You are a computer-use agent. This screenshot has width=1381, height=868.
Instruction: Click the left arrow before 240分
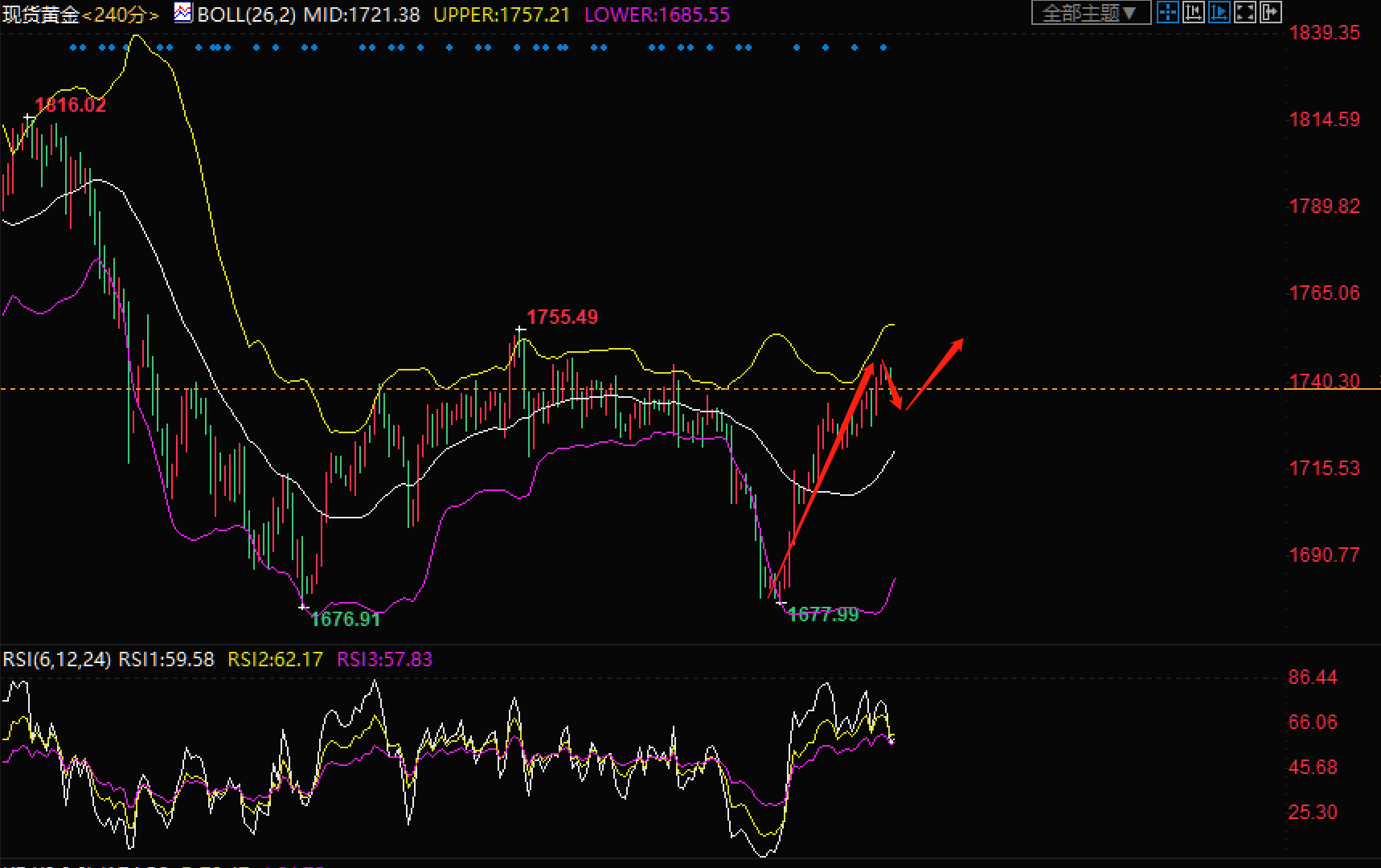click(87, 15)
